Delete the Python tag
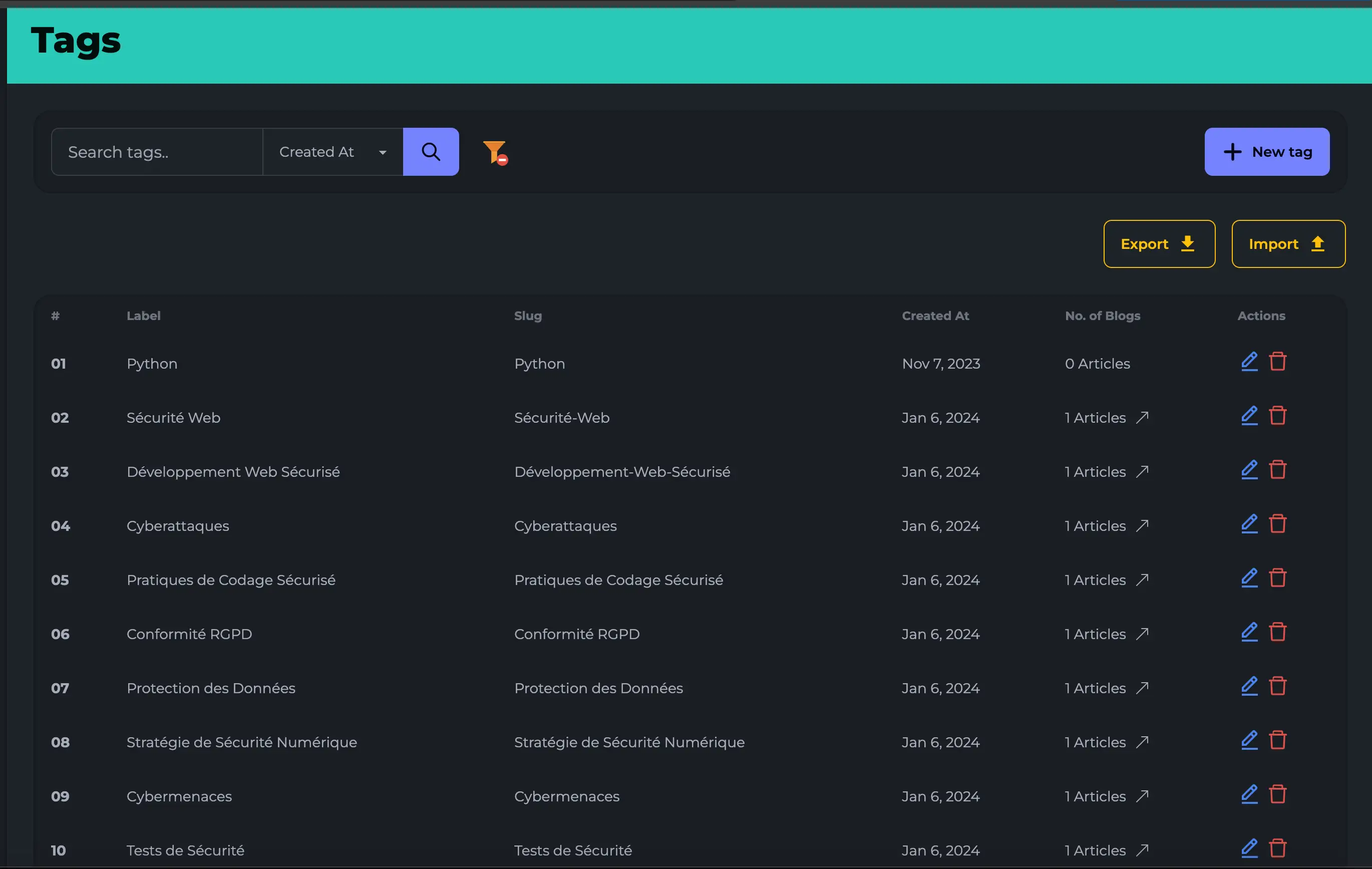 click(x=1277, y=362)
